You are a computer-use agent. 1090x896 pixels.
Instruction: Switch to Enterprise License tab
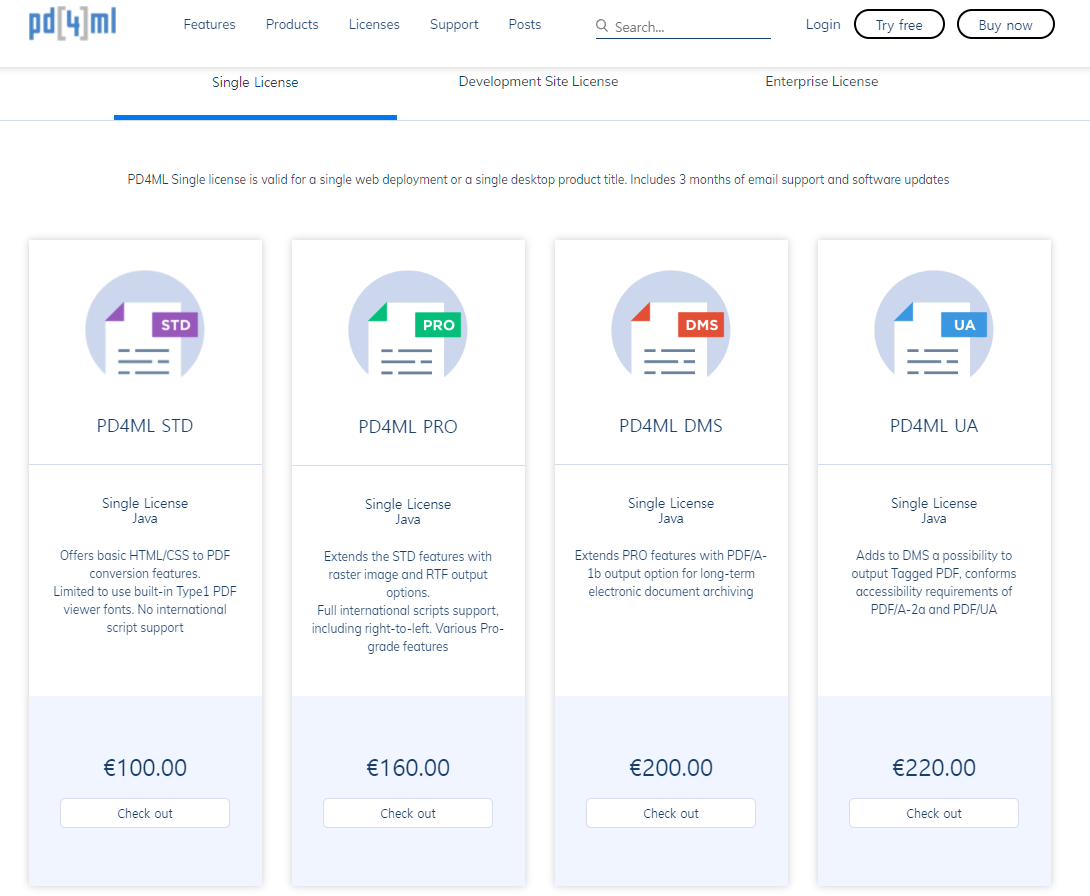(822, 81)
